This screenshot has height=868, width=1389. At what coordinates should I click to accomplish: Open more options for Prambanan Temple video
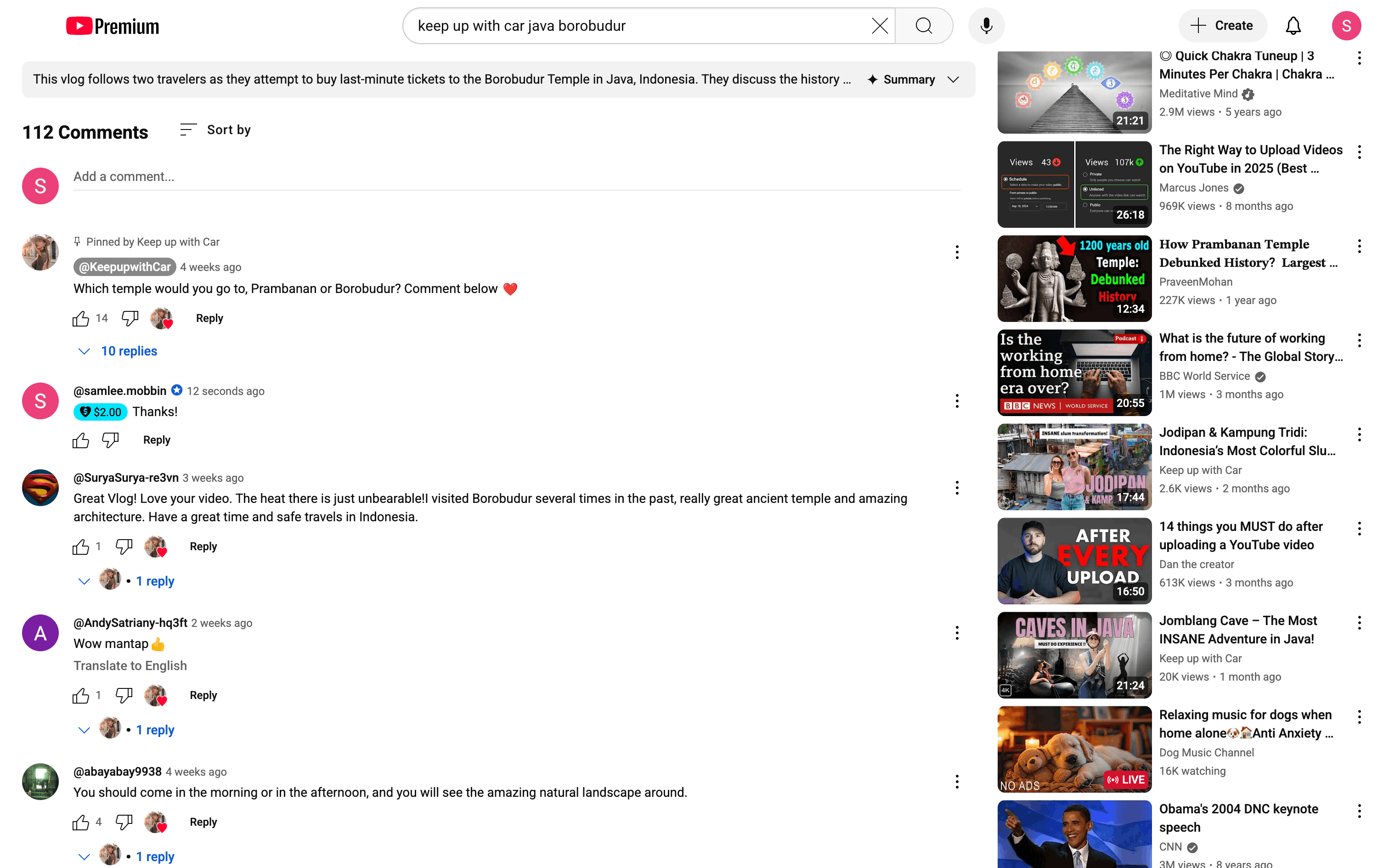[x=1359, y=246]
